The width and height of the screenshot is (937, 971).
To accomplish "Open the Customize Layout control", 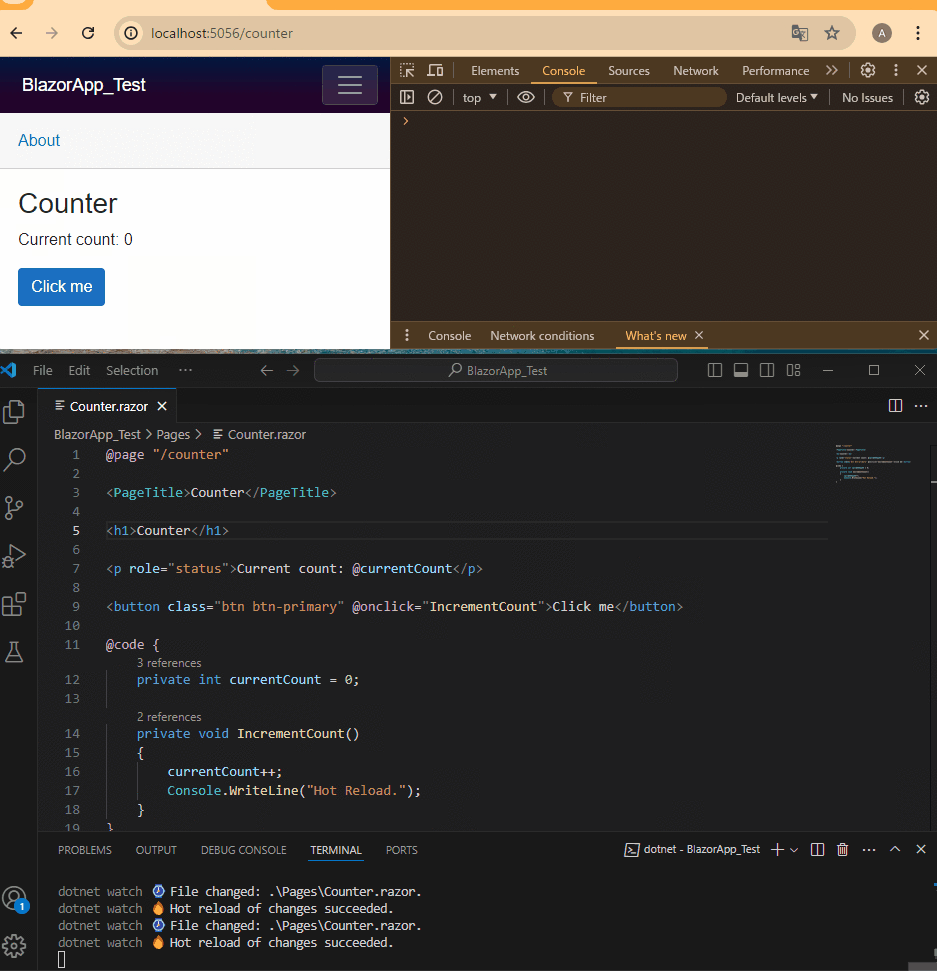I will pos(793,370).
